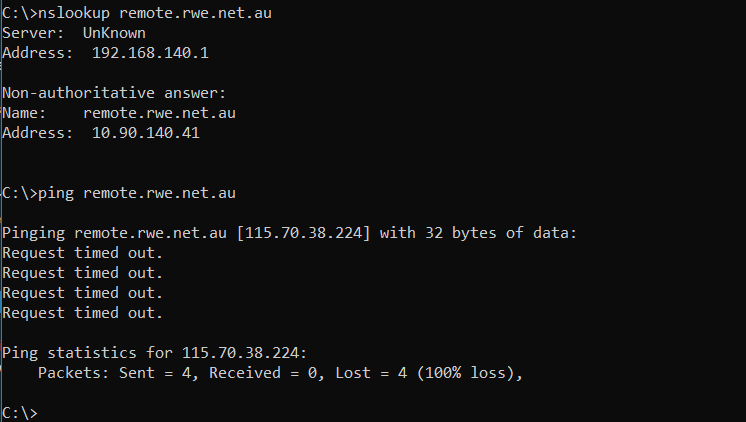746x422 pixels.
Task: Click the hostname in the ping command
Action: click(159, 193)
